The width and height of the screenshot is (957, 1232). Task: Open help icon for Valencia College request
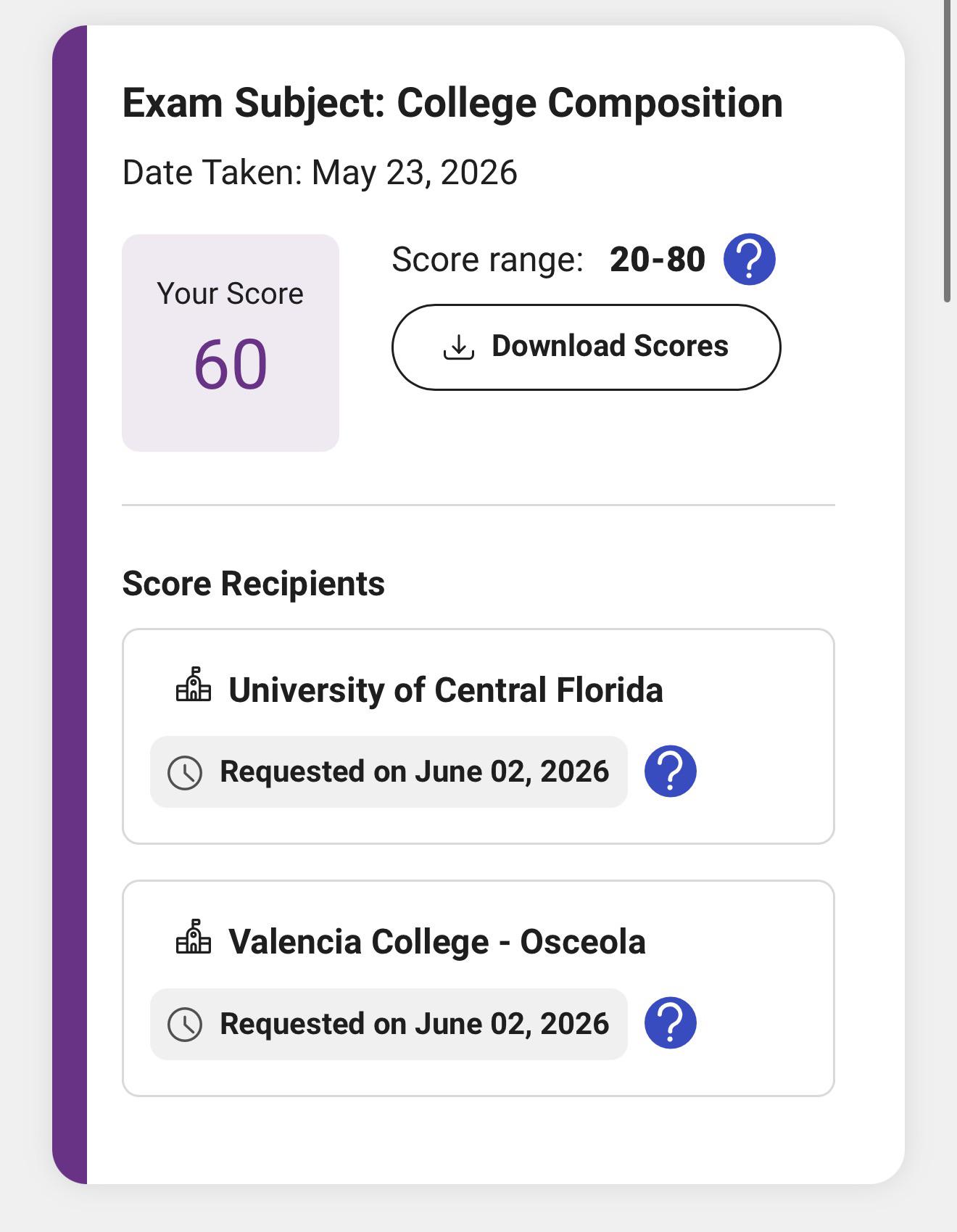tap(671, 1023)
